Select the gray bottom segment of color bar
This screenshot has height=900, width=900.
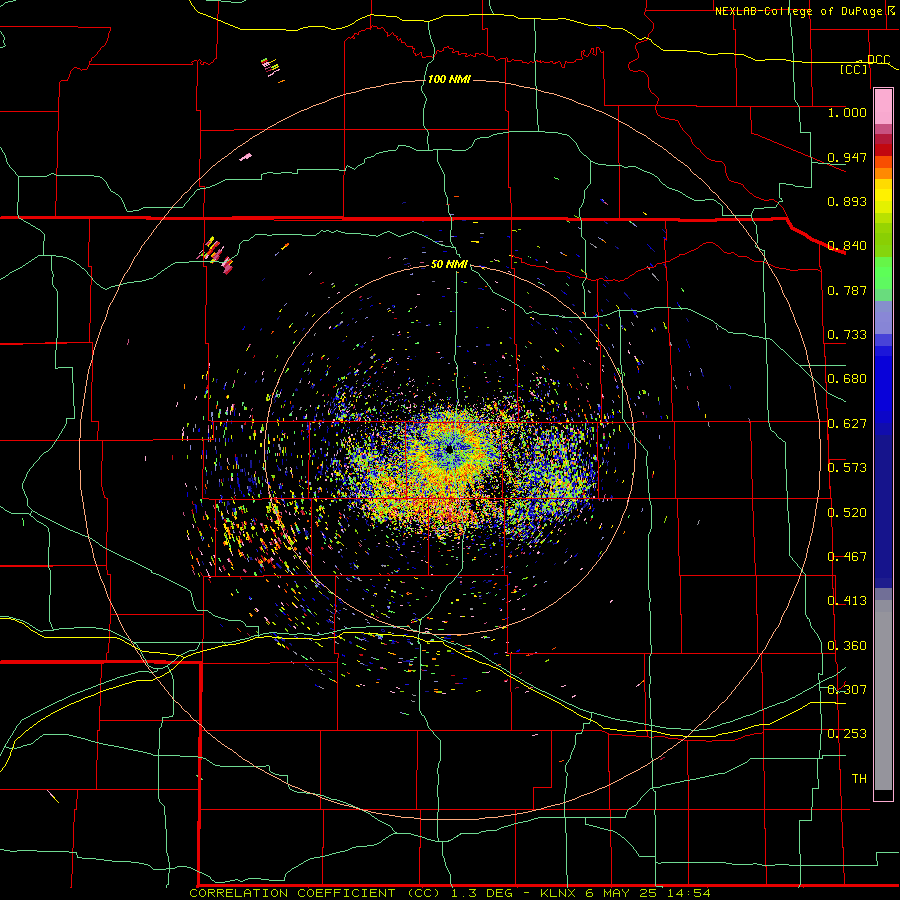pyautogui.click(x=883, y=695)
